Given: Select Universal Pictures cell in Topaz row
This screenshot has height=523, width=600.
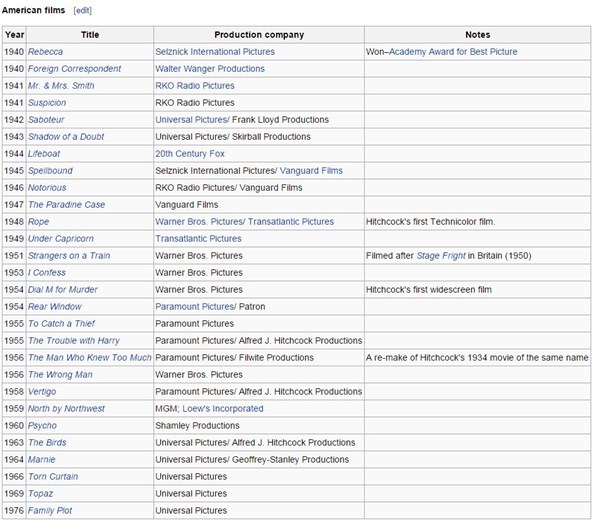Looking at the screenshot, I should tap(259, 494).
